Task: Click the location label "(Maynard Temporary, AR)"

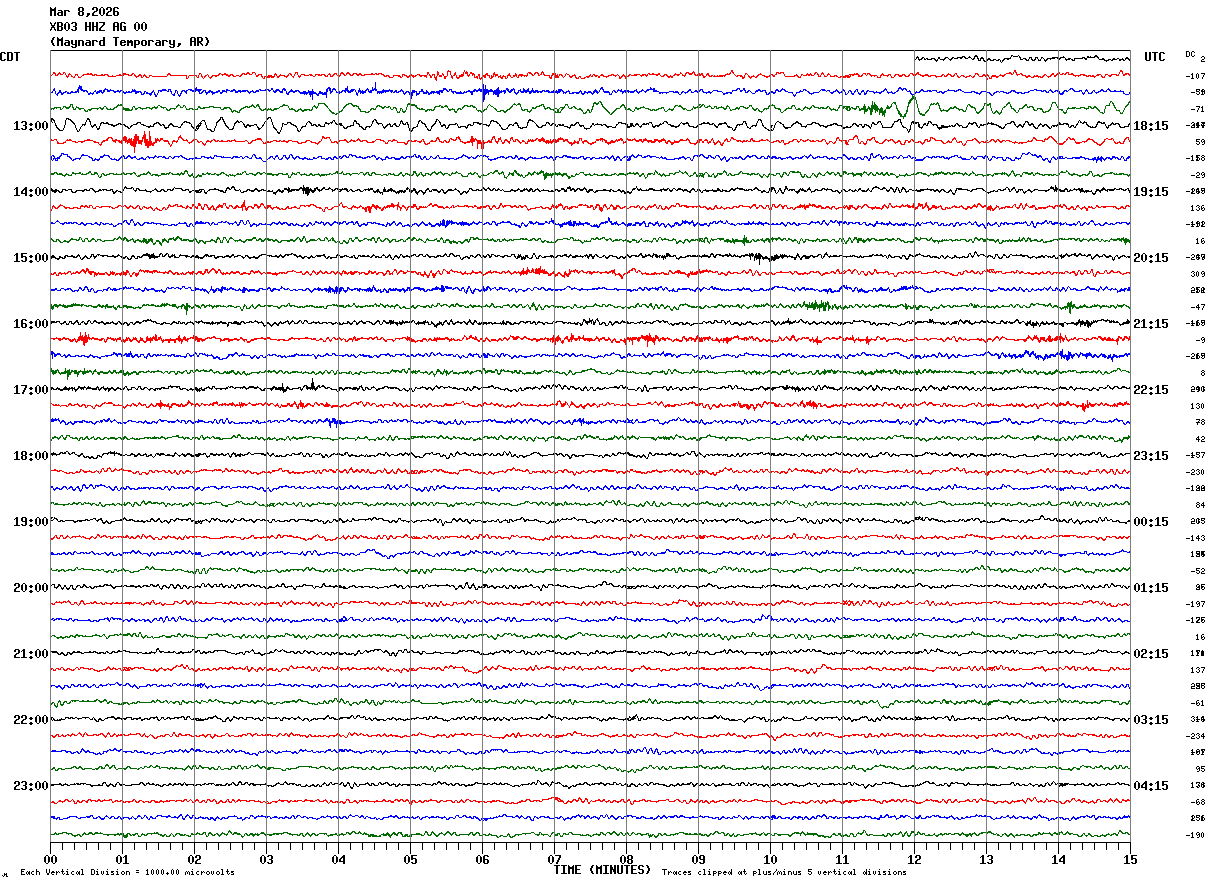Action: point(130,42)
